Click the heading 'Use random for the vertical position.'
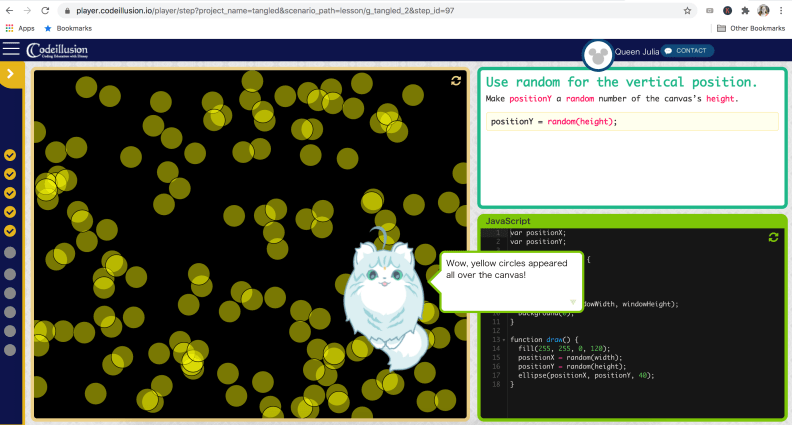The width and height of the screenshot is (792, 425). [x=621, y=82]
